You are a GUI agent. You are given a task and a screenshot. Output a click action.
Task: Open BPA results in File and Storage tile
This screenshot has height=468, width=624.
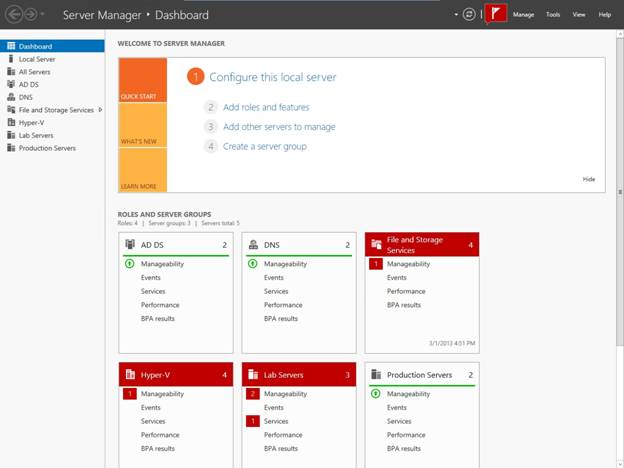point(404,305)
